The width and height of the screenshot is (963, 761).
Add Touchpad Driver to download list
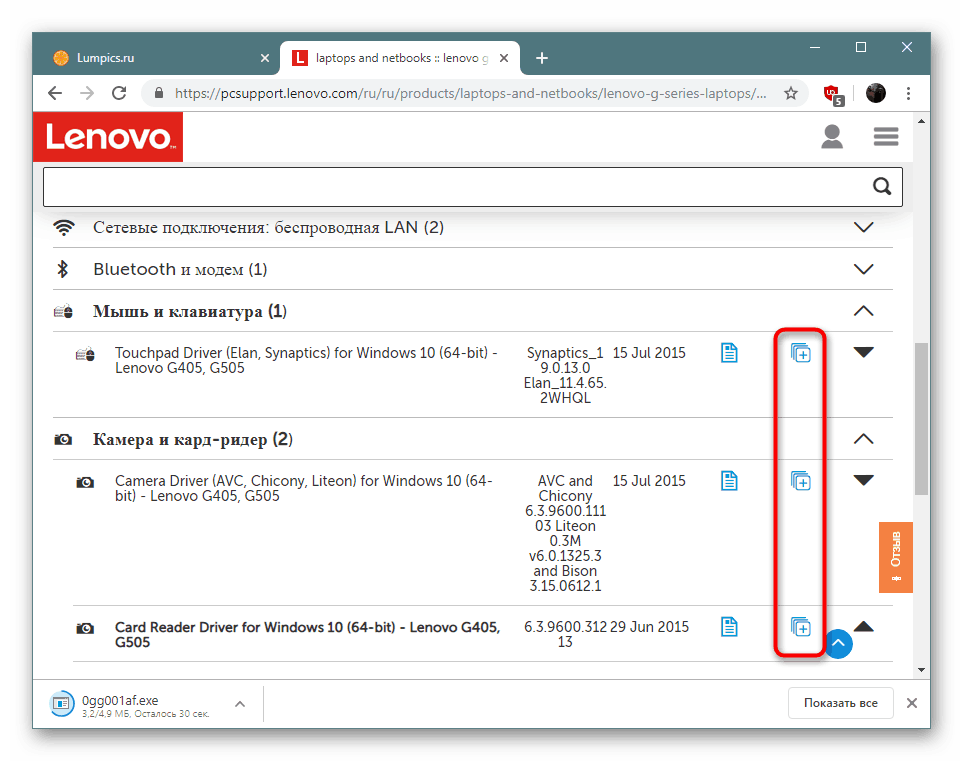pyautogui.click(x=801, y=353)
